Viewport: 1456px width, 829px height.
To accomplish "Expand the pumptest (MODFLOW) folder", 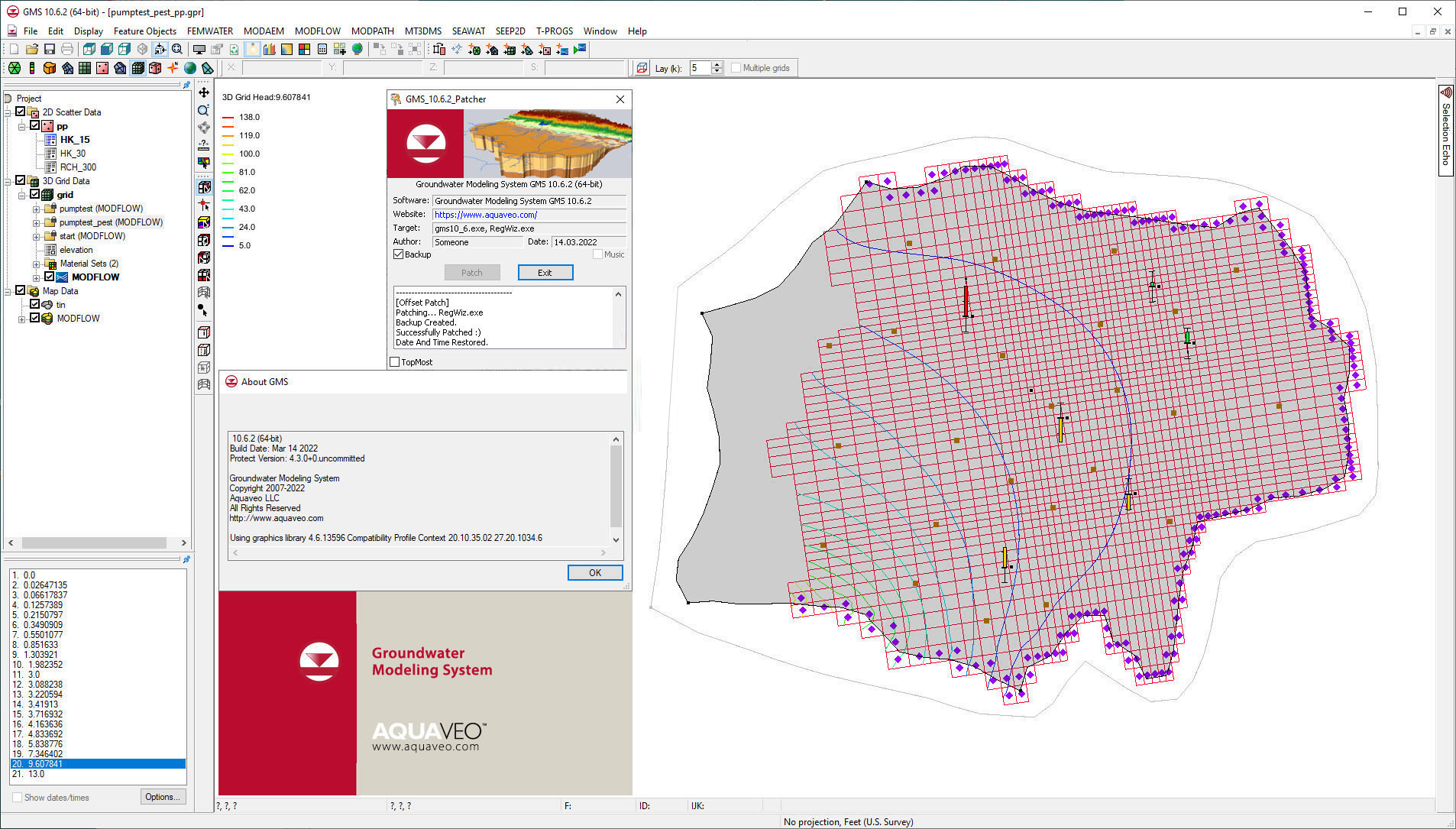I will tap(36, 209).
